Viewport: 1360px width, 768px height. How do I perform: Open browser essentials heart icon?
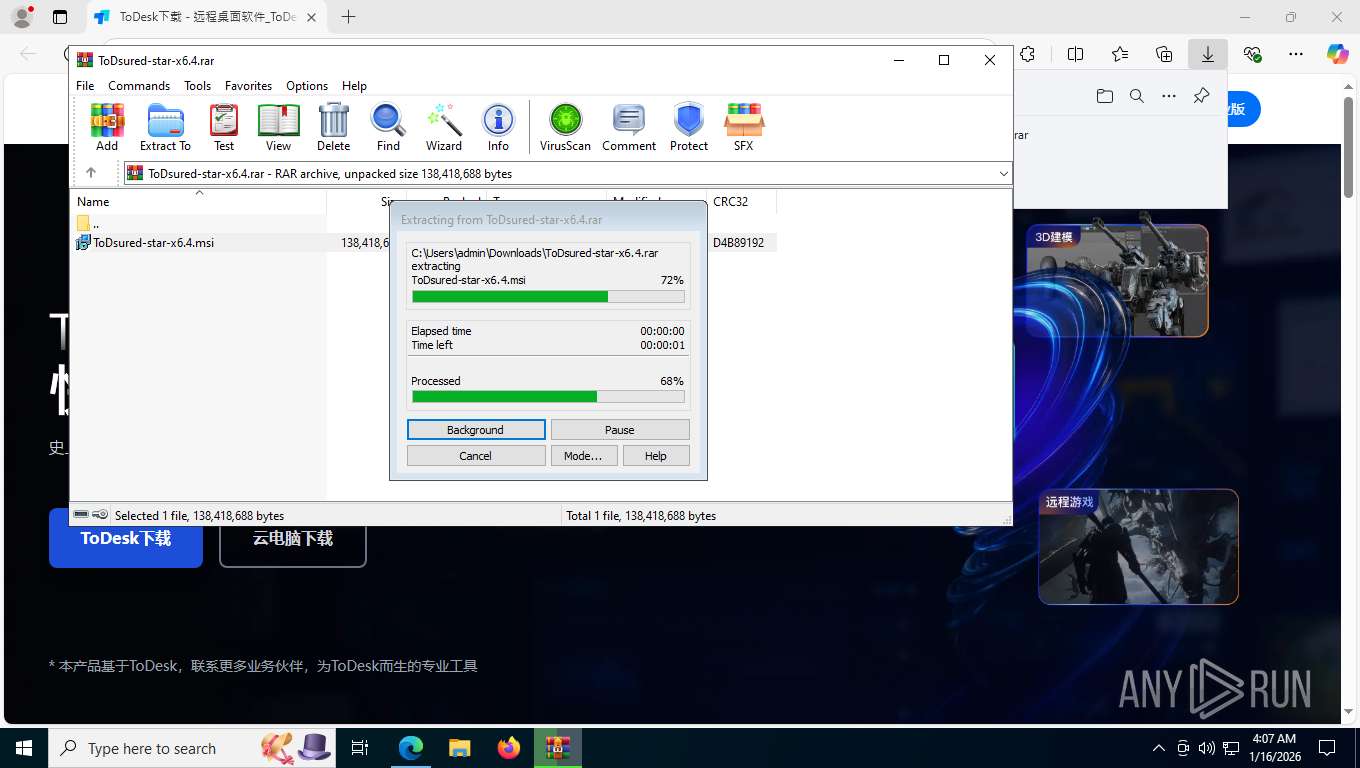1252,54
